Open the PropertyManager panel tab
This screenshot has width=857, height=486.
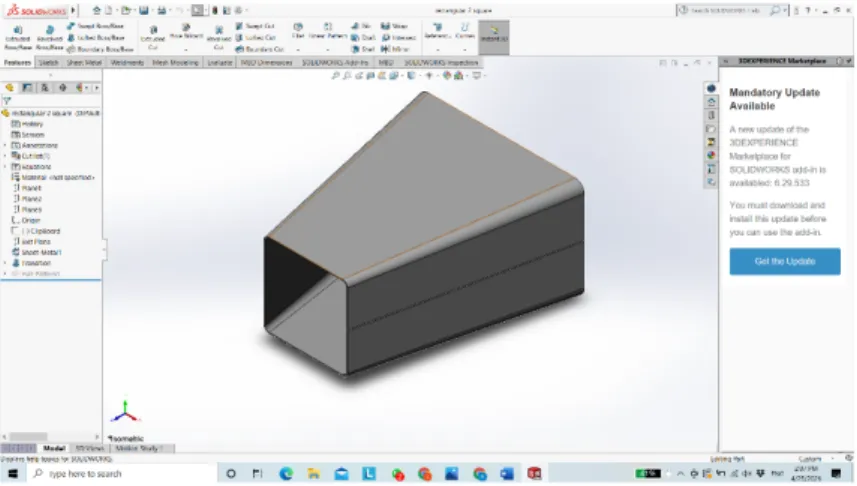(x=27, y=87)
